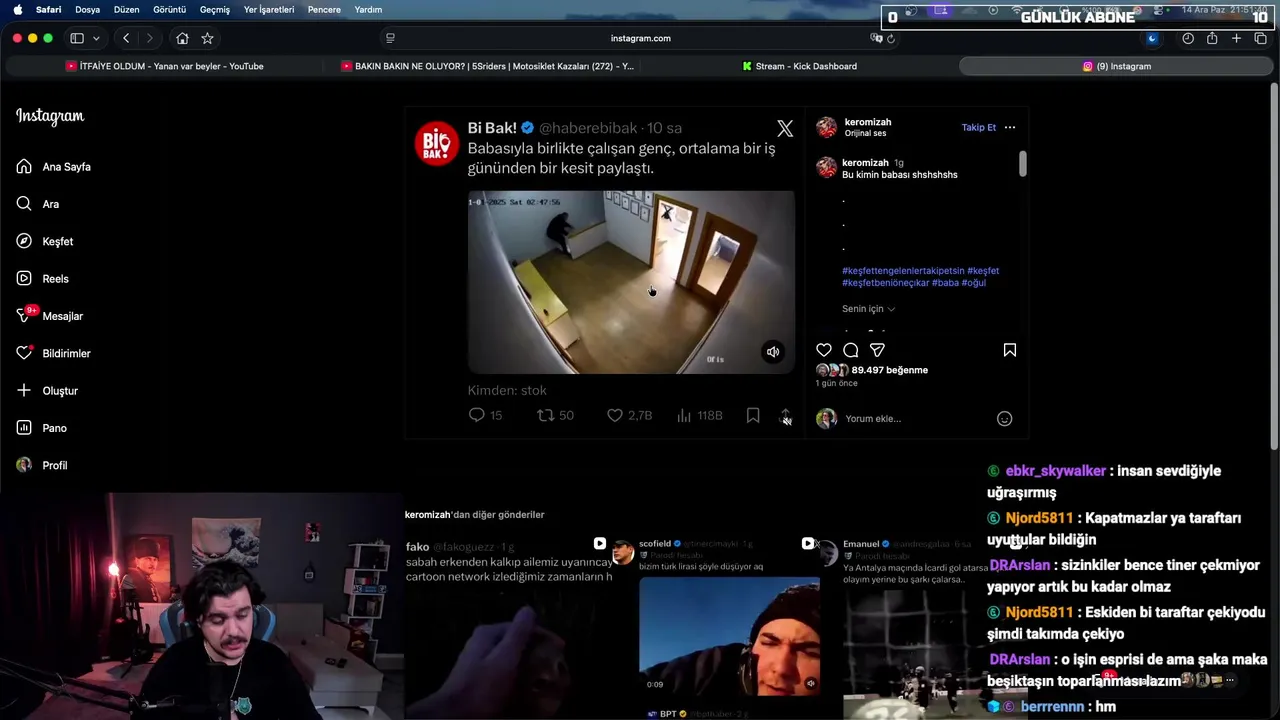Open the Safari menu

coord(48,9)
